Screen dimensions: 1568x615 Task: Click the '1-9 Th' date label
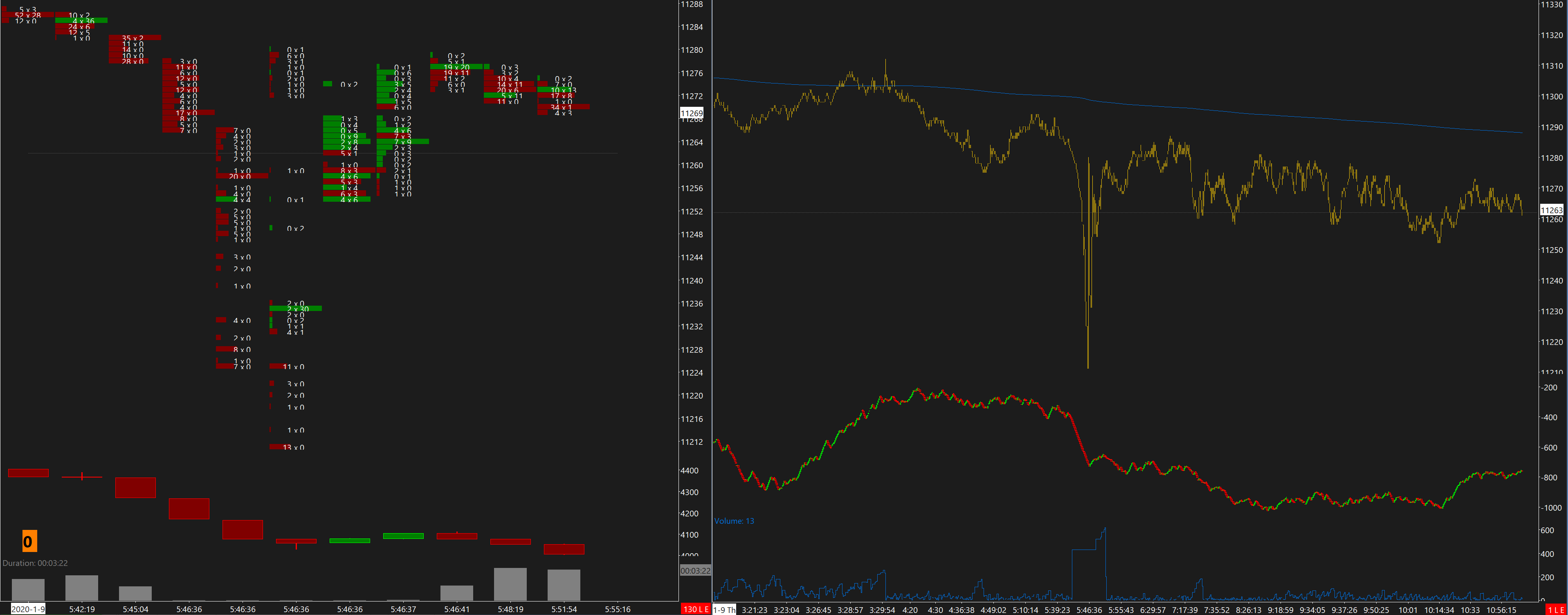724,610
